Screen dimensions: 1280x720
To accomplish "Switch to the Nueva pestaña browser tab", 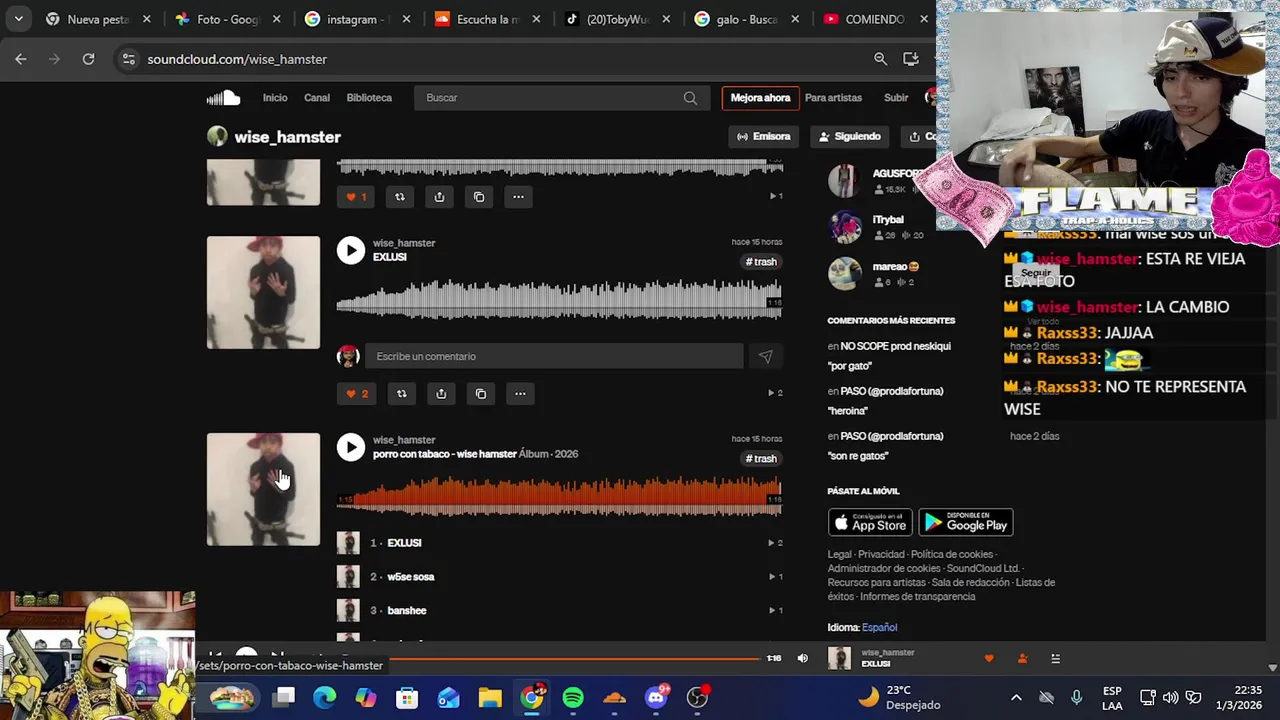I will click(x=97, y=19).
